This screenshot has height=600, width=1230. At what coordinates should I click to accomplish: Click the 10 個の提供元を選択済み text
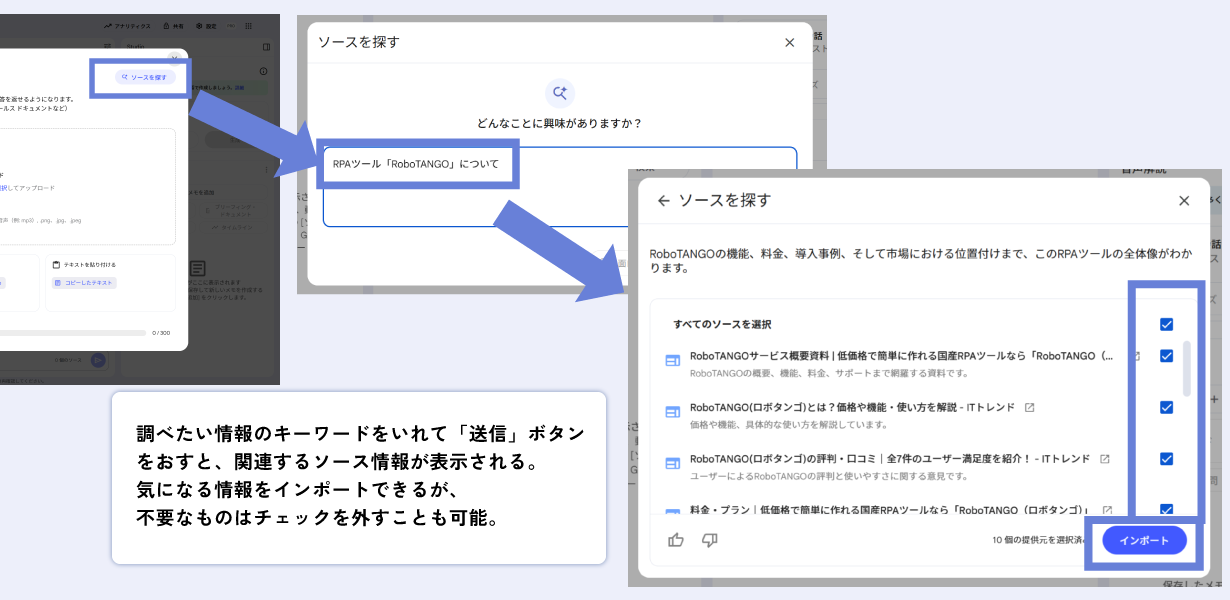tap(1037, 541)
